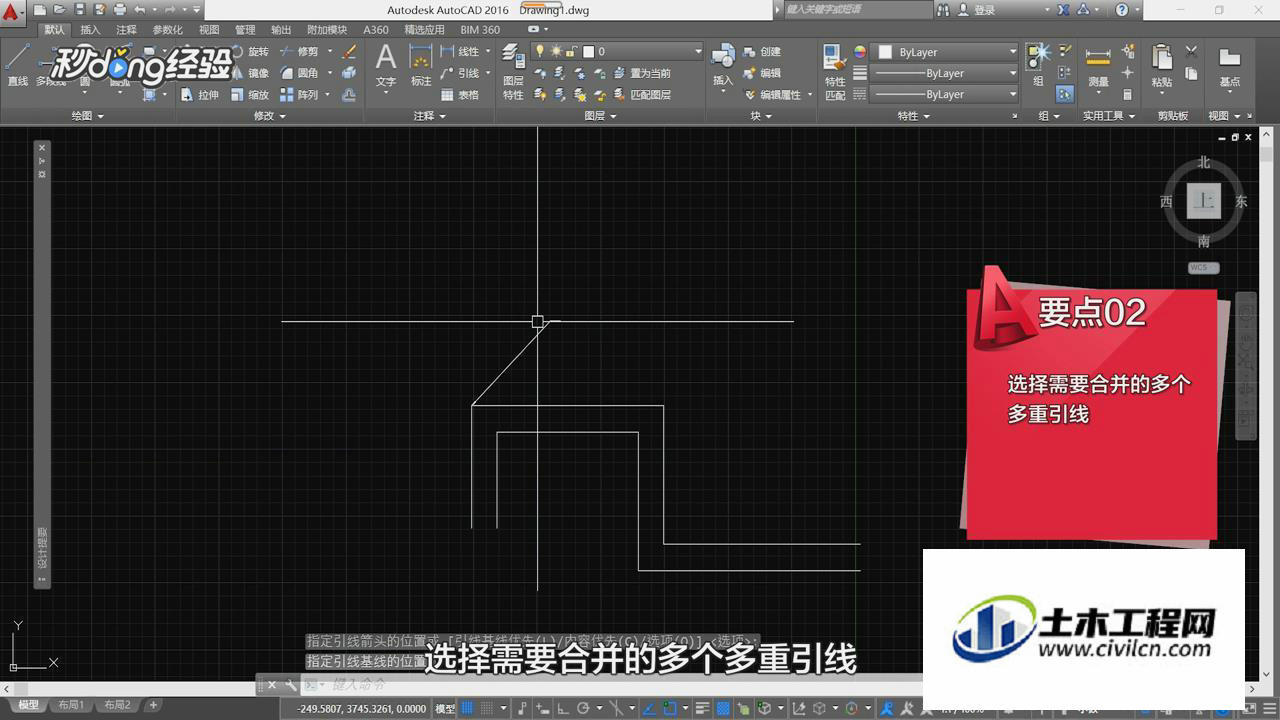This screenshot has width=1280, height=720.
Task: Click the Open file icon in quick access toolbar
Action: click(x=60, y=10)
